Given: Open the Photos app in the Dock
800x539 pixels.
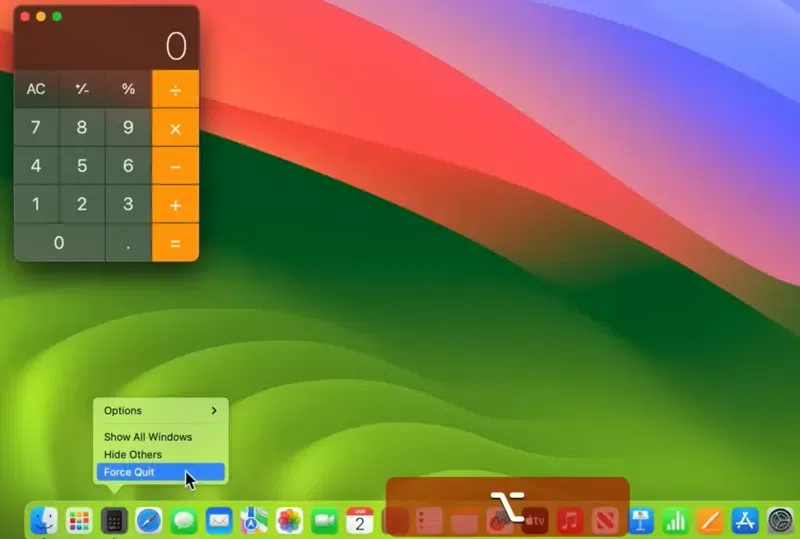Looking at the screenshot, I should pos(289,521).
